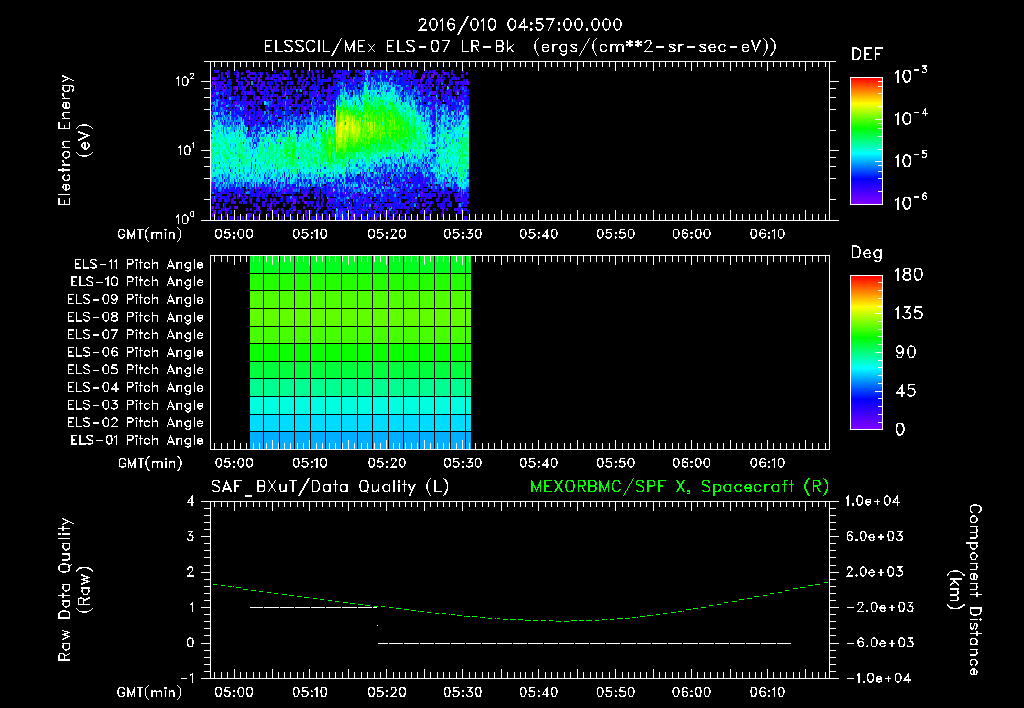
Task: Select 1.0e+04 on Component Distance axis
Action: click(x=872, y=501)
